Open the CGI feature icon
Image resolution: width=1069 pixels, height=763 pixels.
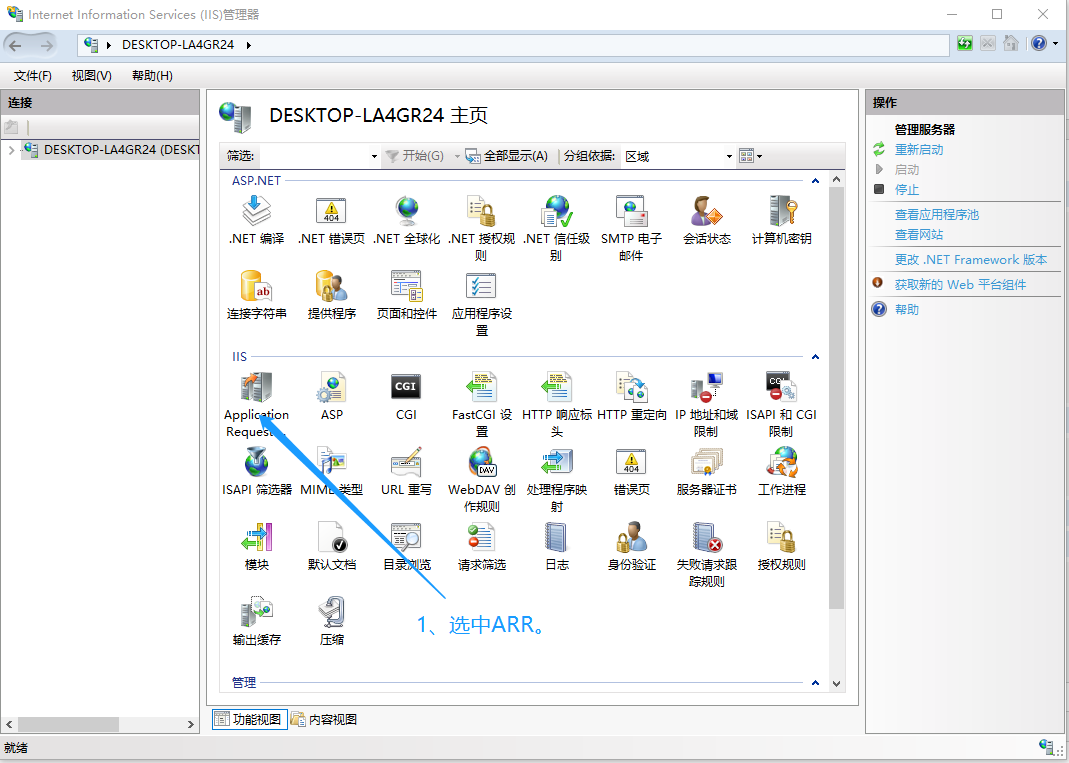(x=406, y=396)
